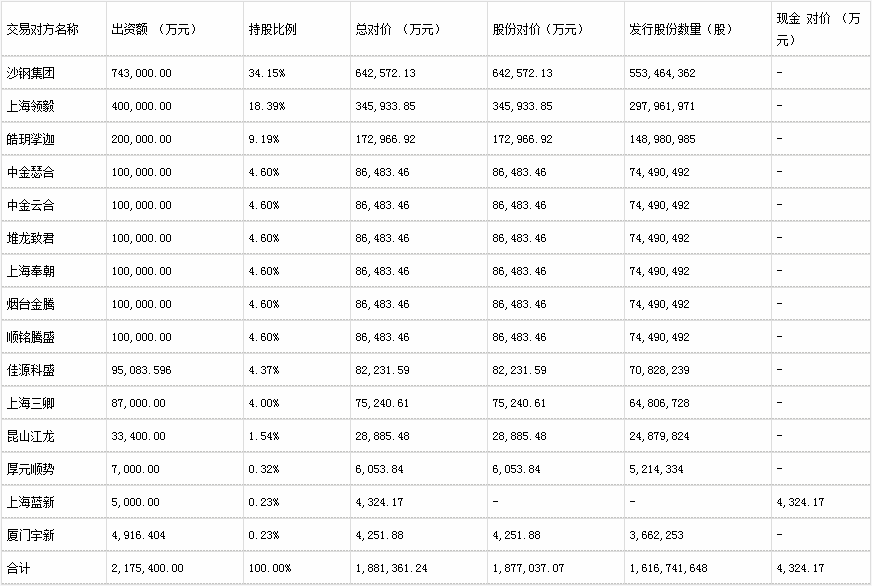Click the 34.15% shareholding cell

pos(296,73)
